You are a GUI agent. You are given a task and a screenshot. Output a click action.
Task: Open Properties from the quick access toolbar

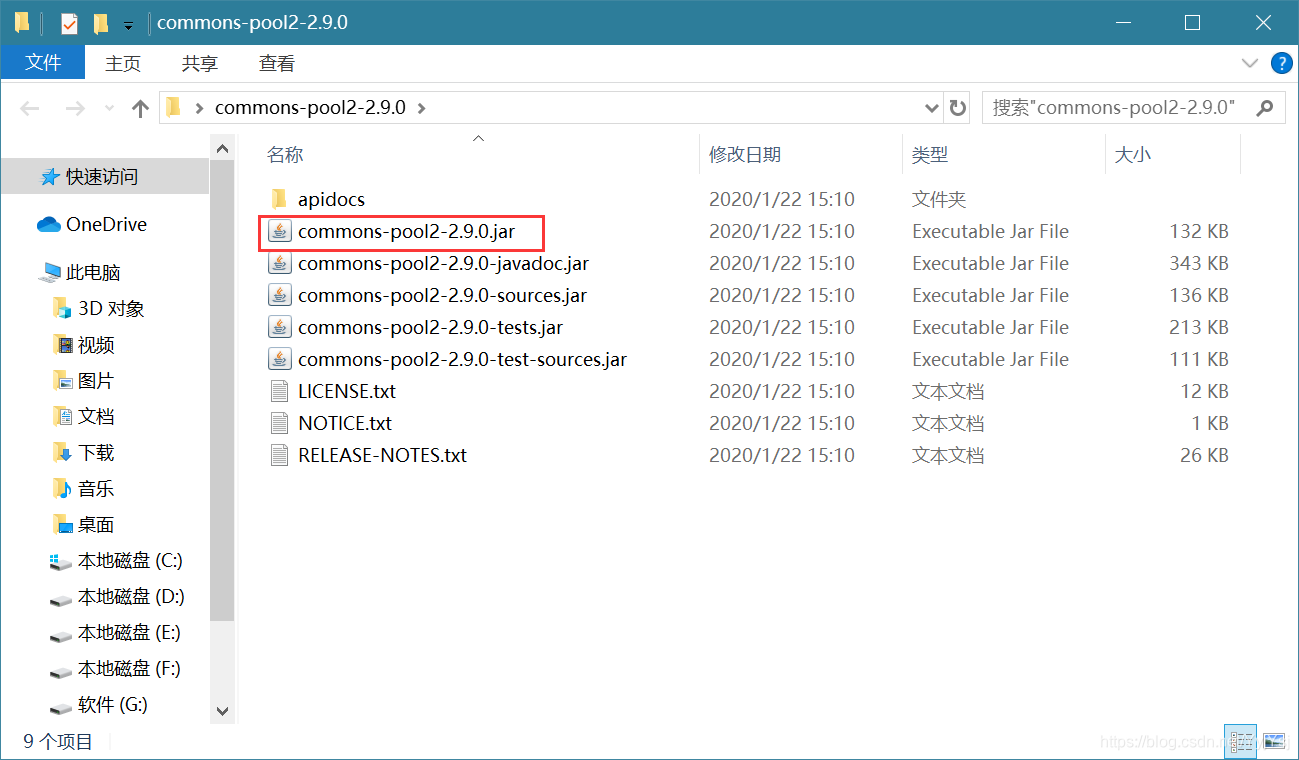click(68, 21)
